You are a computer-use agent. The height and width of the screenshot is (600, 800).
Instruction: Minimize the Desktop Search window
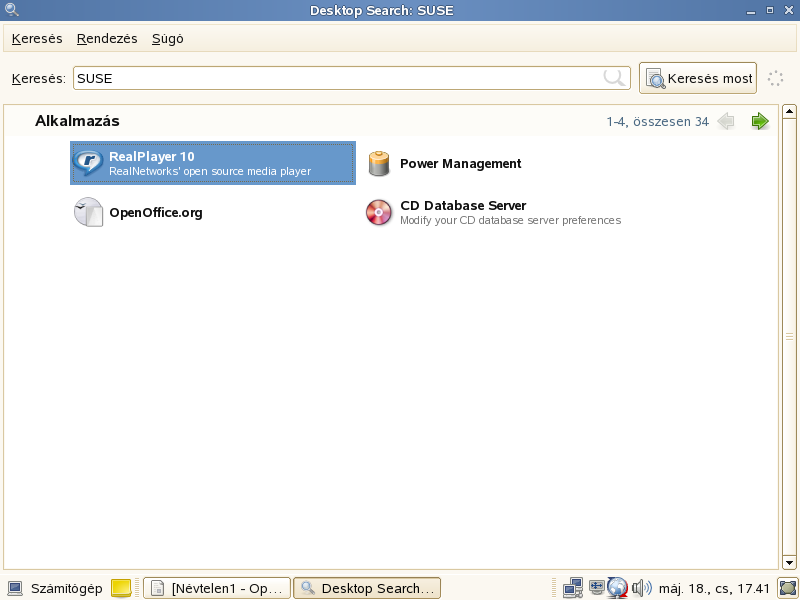(x=751, y=10)
